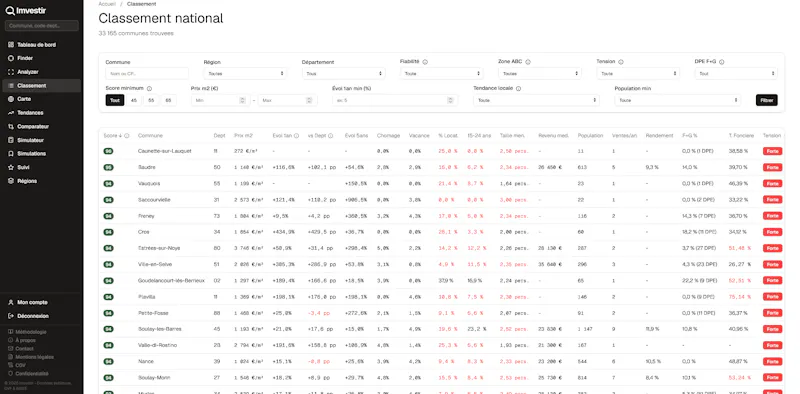Show info icon beside vs Dept column
Screen dimensions: 800x394
pos(331,136)
